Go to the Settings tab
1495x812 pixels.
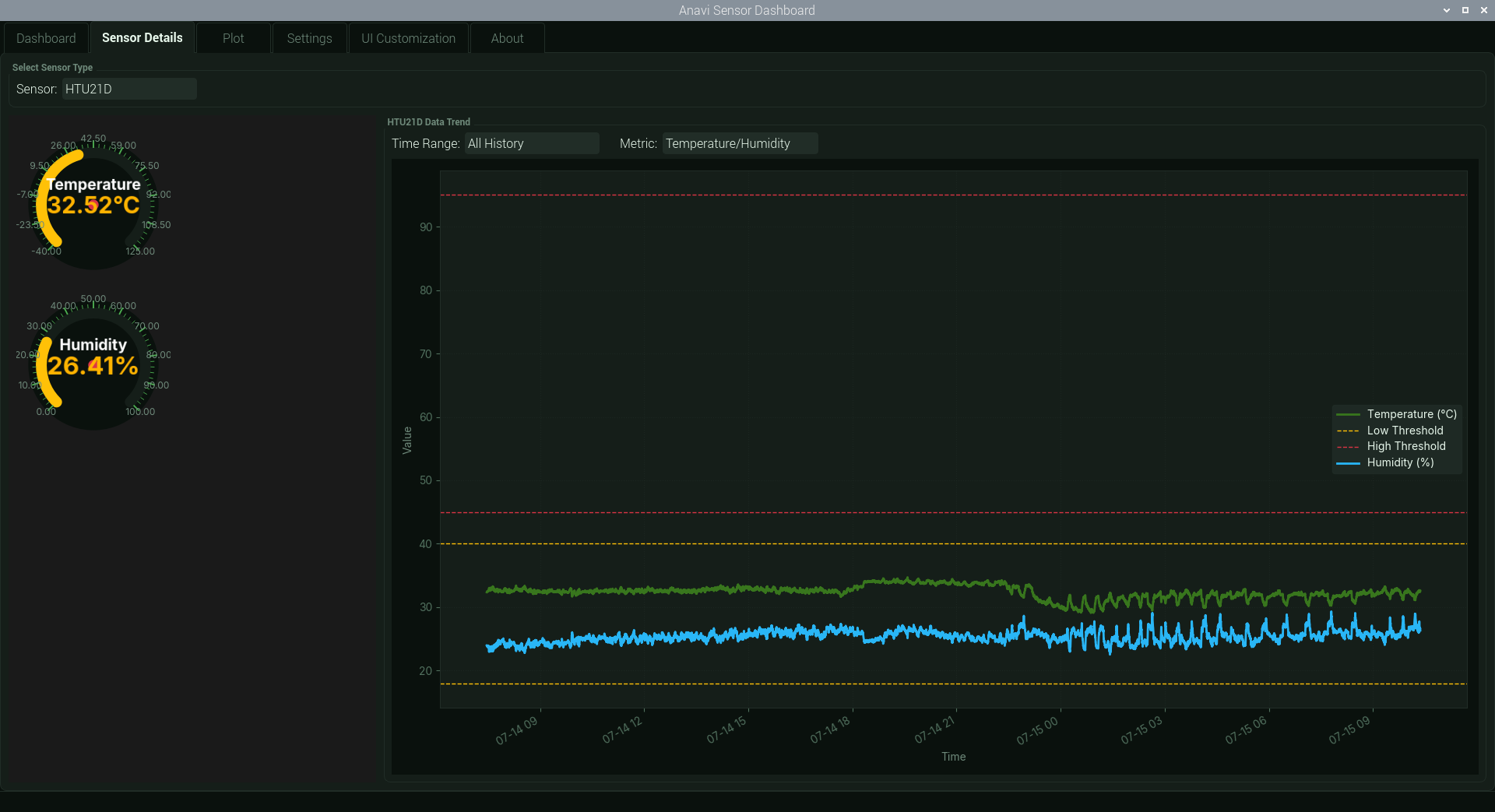[x=309, y=38]
